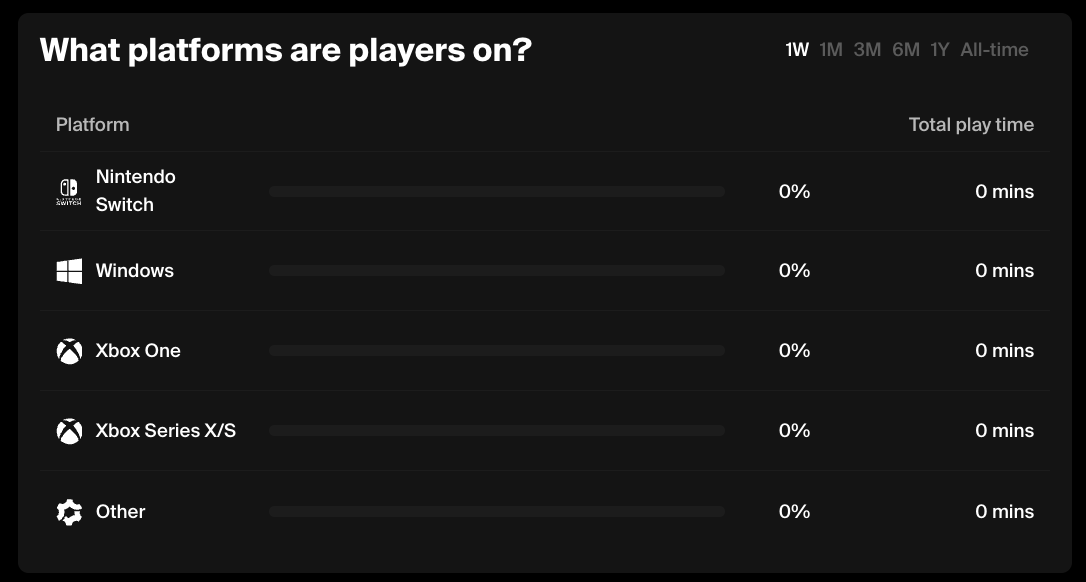Click the Nintendo Switch platform icon
The width and height of the screenshot is (1086, 582).
69,191
